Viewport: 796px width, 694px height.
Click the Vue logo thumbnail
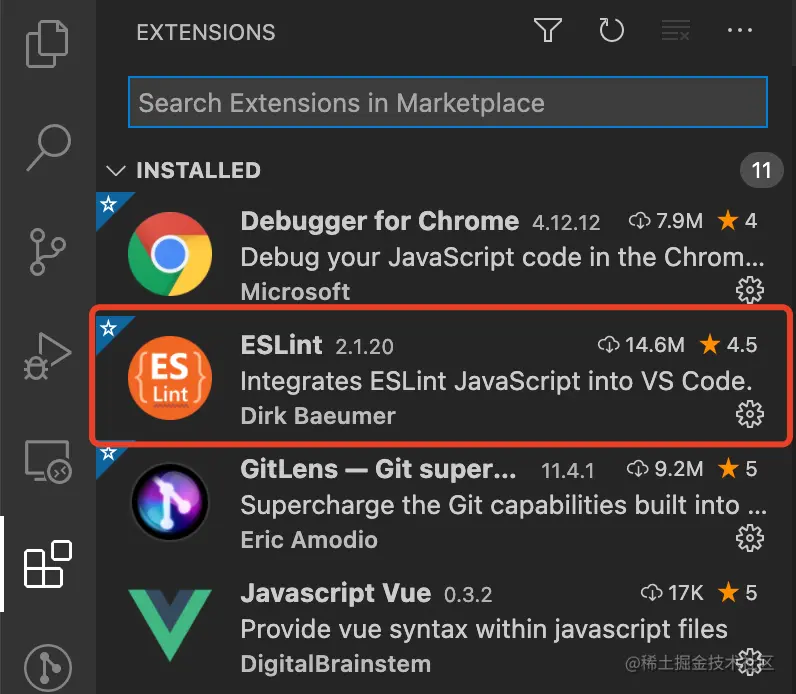coord(170,625)
